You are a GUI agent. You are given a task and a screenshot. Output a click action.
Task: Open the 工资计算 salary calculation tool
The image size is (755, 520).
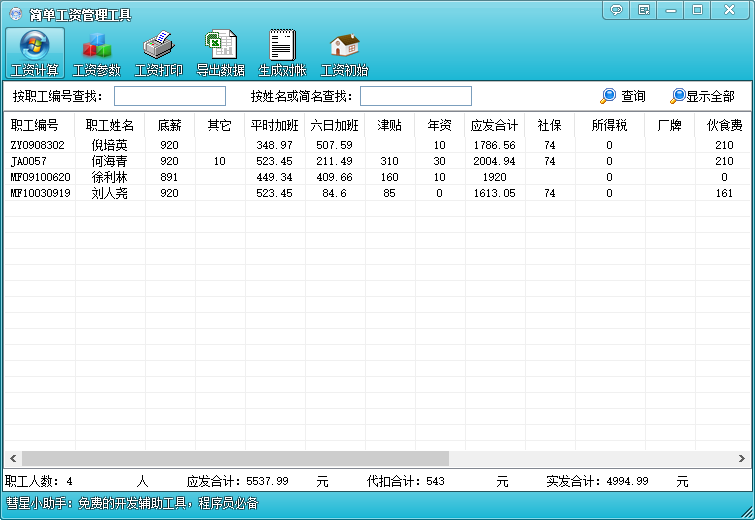tap(35, 53)
